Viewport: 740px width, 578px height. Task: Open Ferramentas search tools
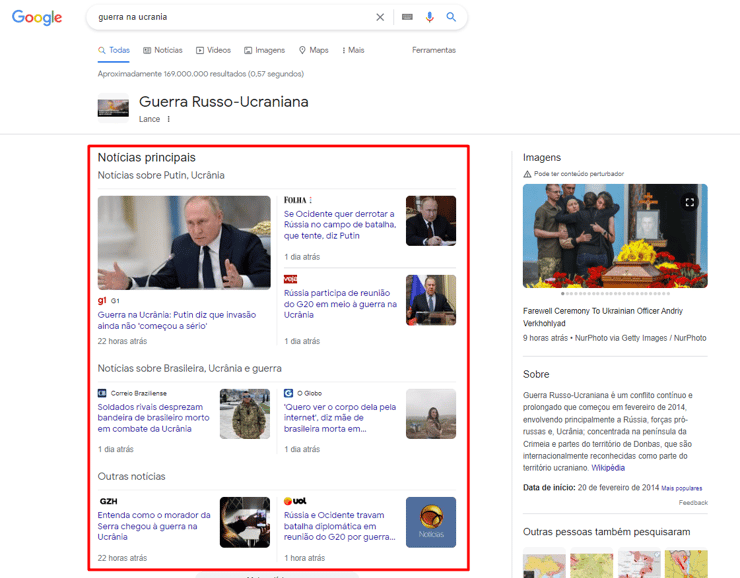434,50
